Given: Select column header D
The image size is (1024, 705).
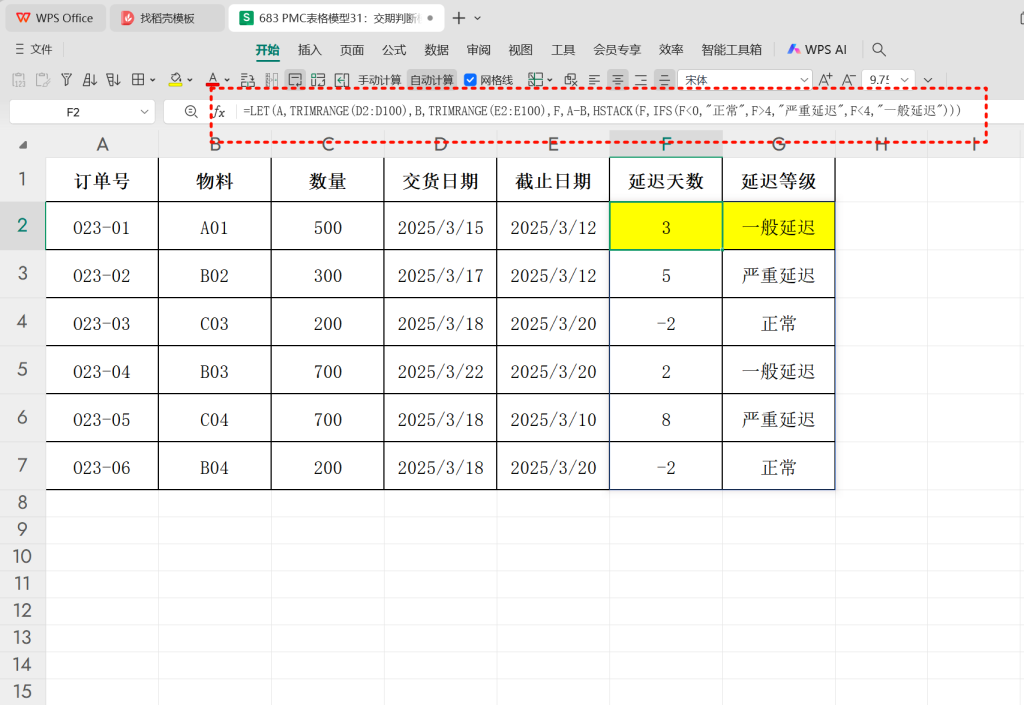Looking at the screenshot, I should click(x=440, y=144).
